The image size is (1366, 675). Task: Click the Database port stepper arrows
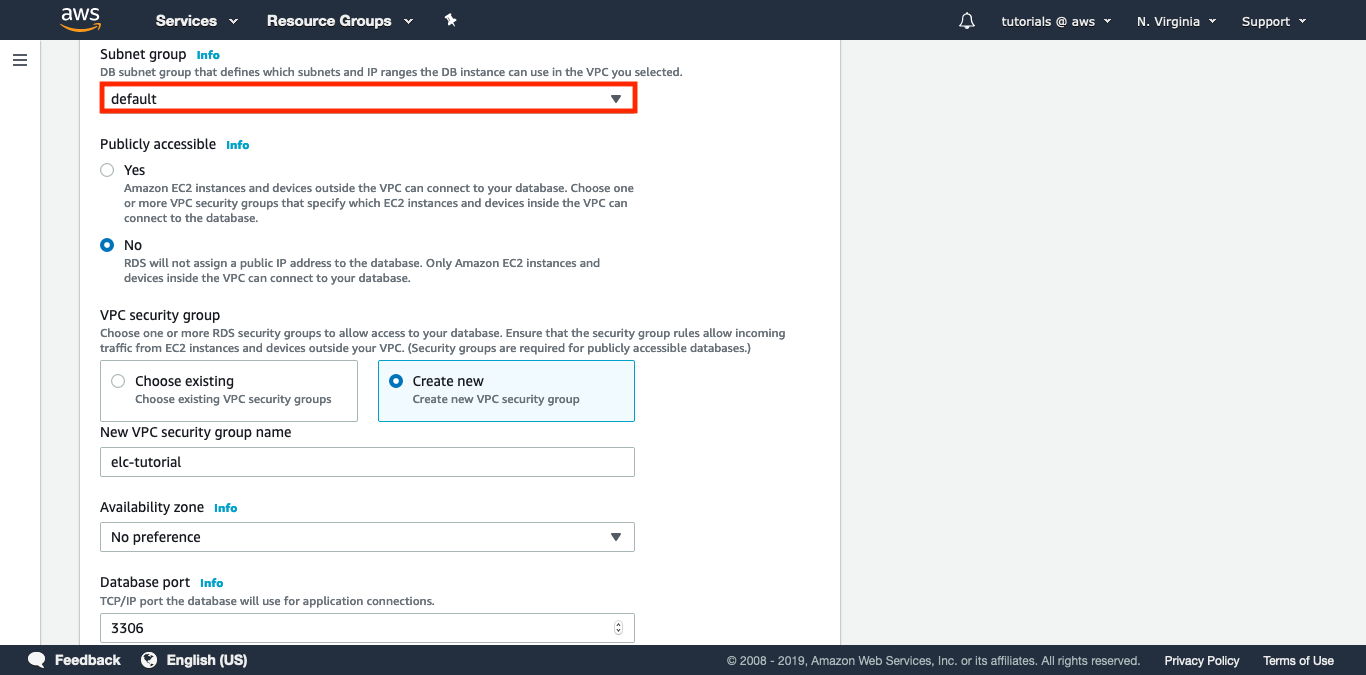tap(618, 628)
